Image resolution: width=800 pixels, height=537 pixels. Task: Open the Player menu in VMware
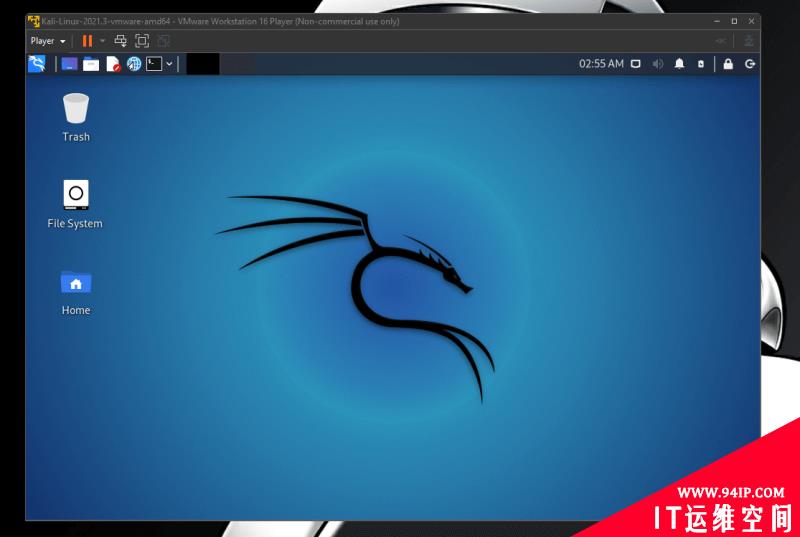coord(48,41)
